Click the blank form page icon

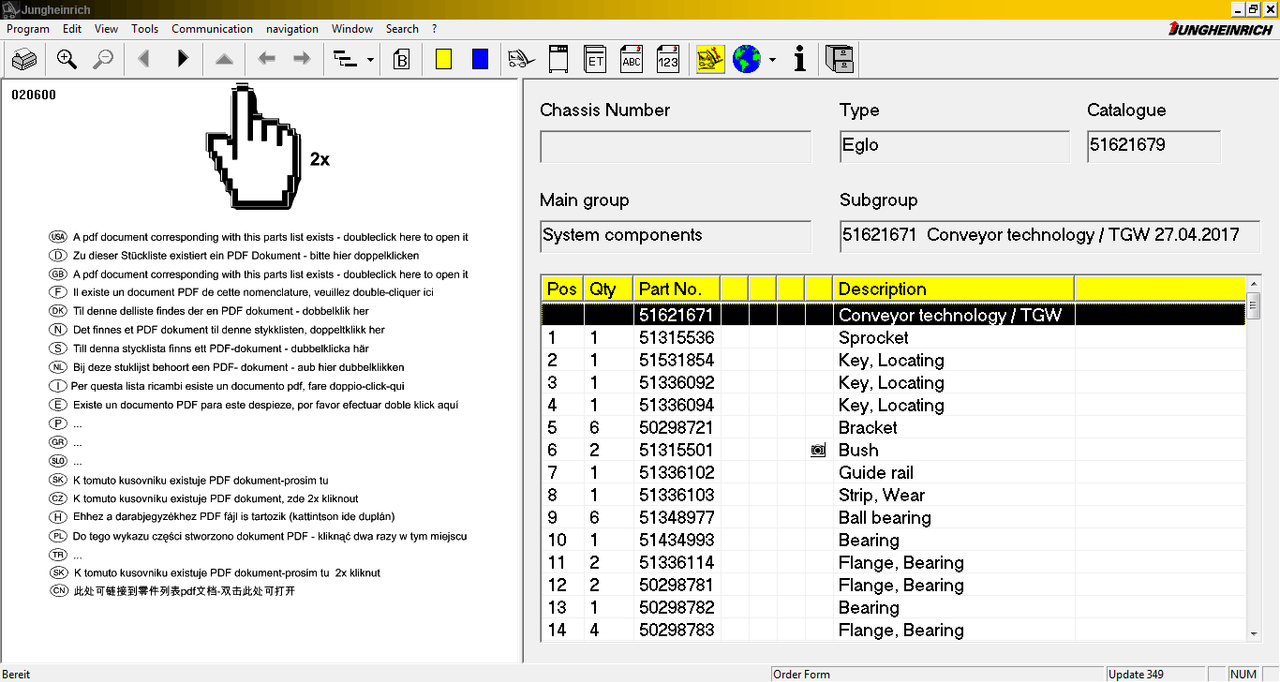click(x=559, y=60)
